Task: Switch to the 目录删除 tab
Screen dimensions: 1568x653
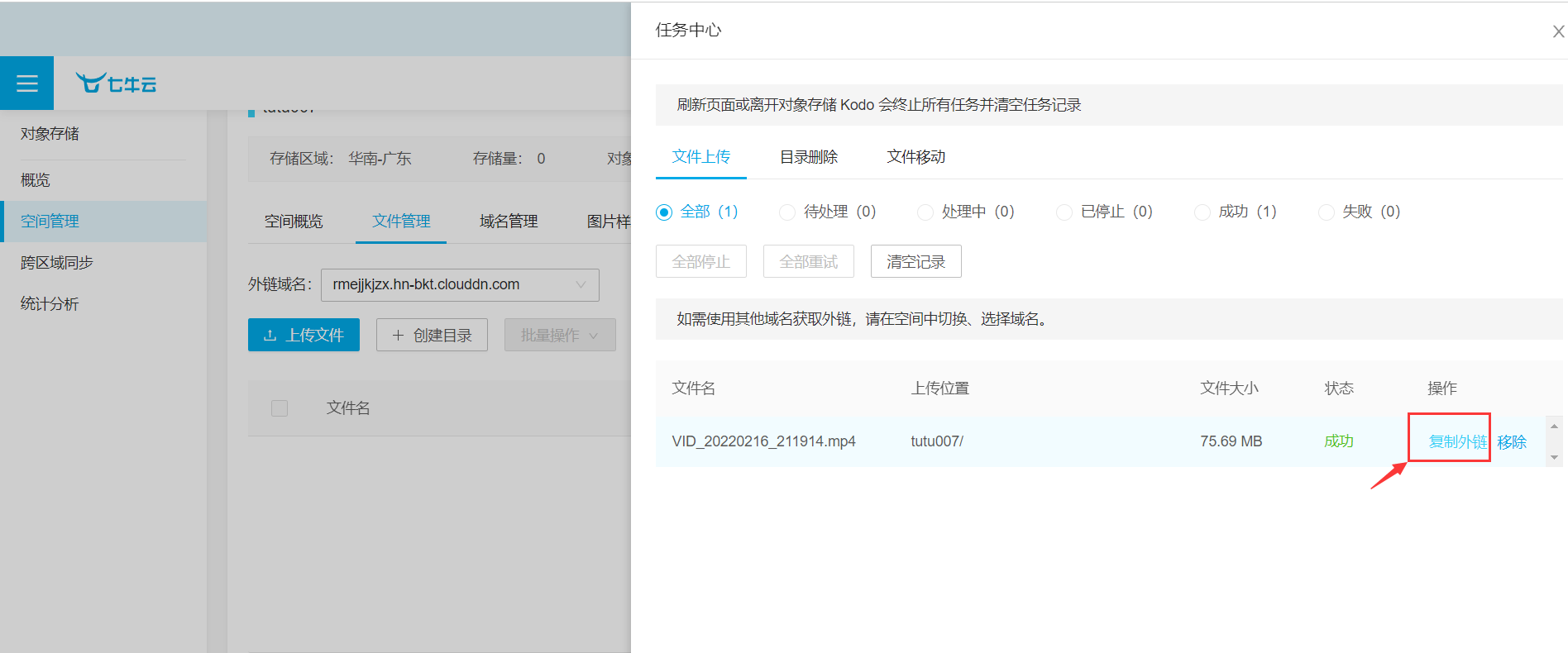Action: (809, 157)
